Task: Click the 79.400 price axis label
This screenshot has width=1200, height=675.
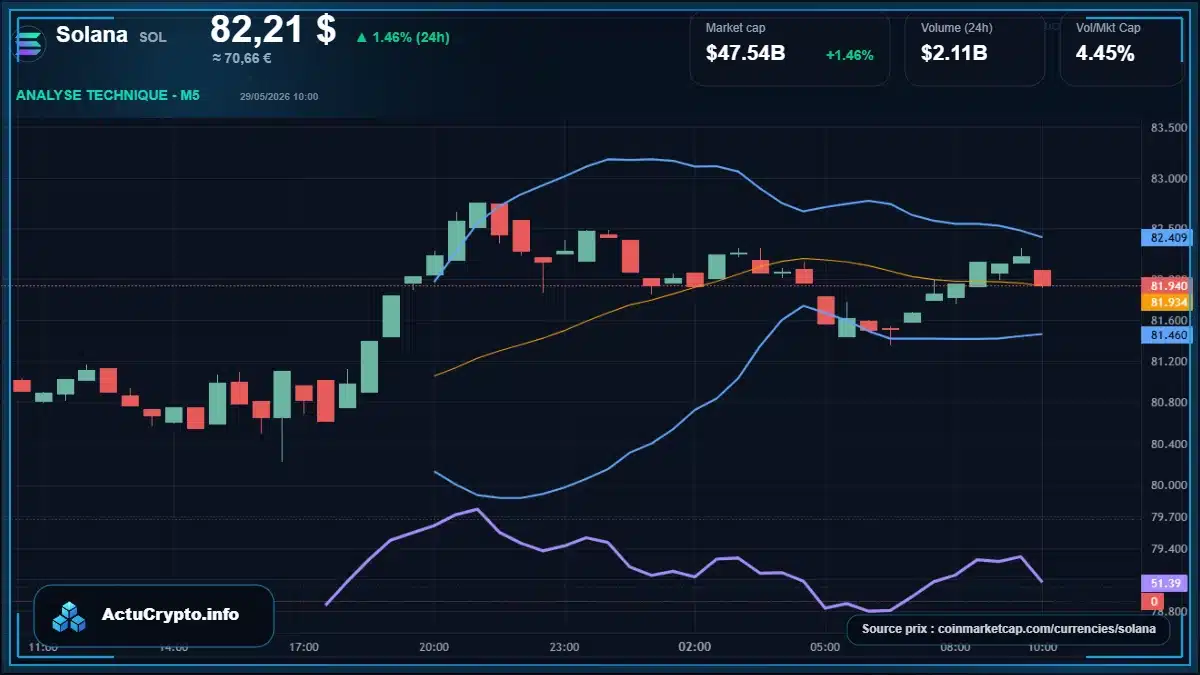Action: [1169, 550]
